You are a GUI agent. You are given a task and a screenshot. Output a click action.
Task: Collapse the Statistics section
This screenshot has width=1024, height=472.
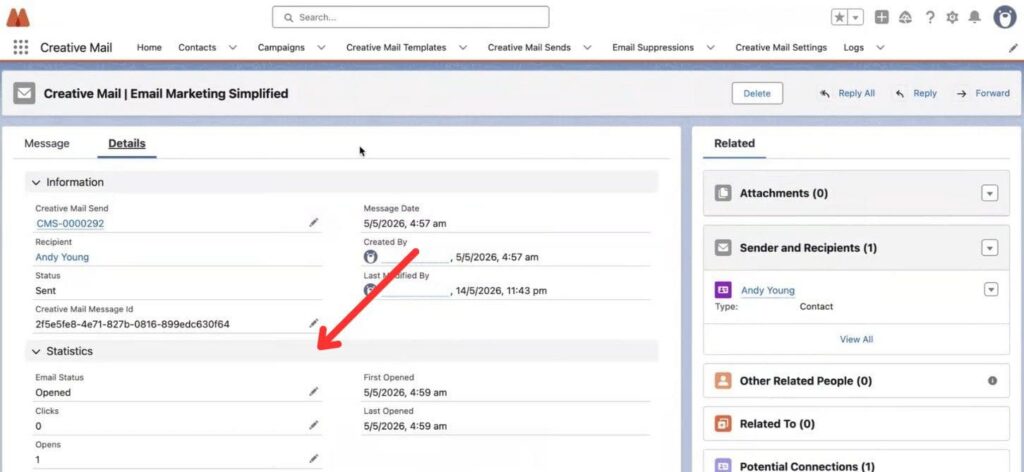[36, 351]
